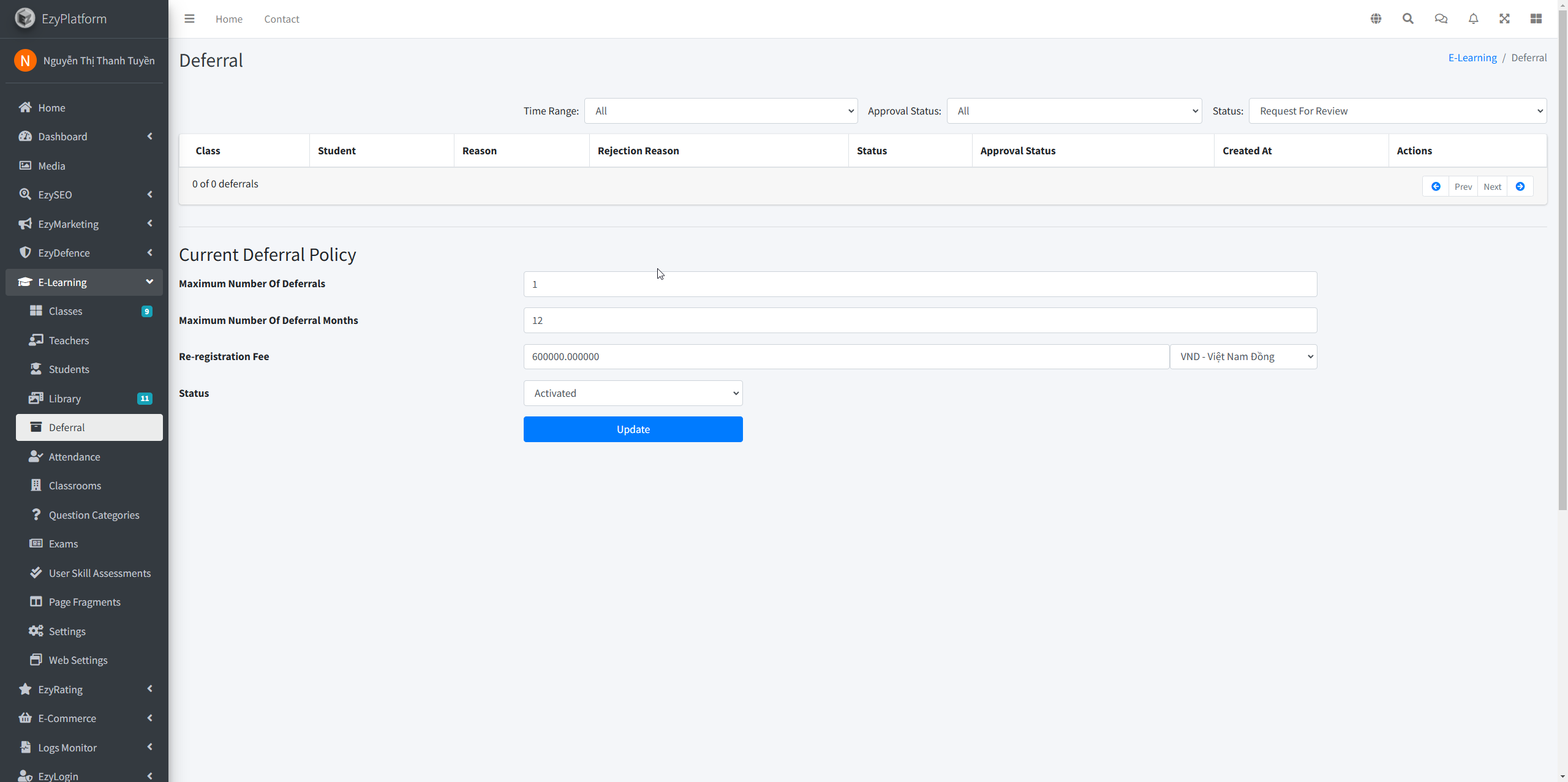This screenshot has height=782, width=1568.
Task: Open the apps grid icon in header
Action: [x=1536, y=19]
